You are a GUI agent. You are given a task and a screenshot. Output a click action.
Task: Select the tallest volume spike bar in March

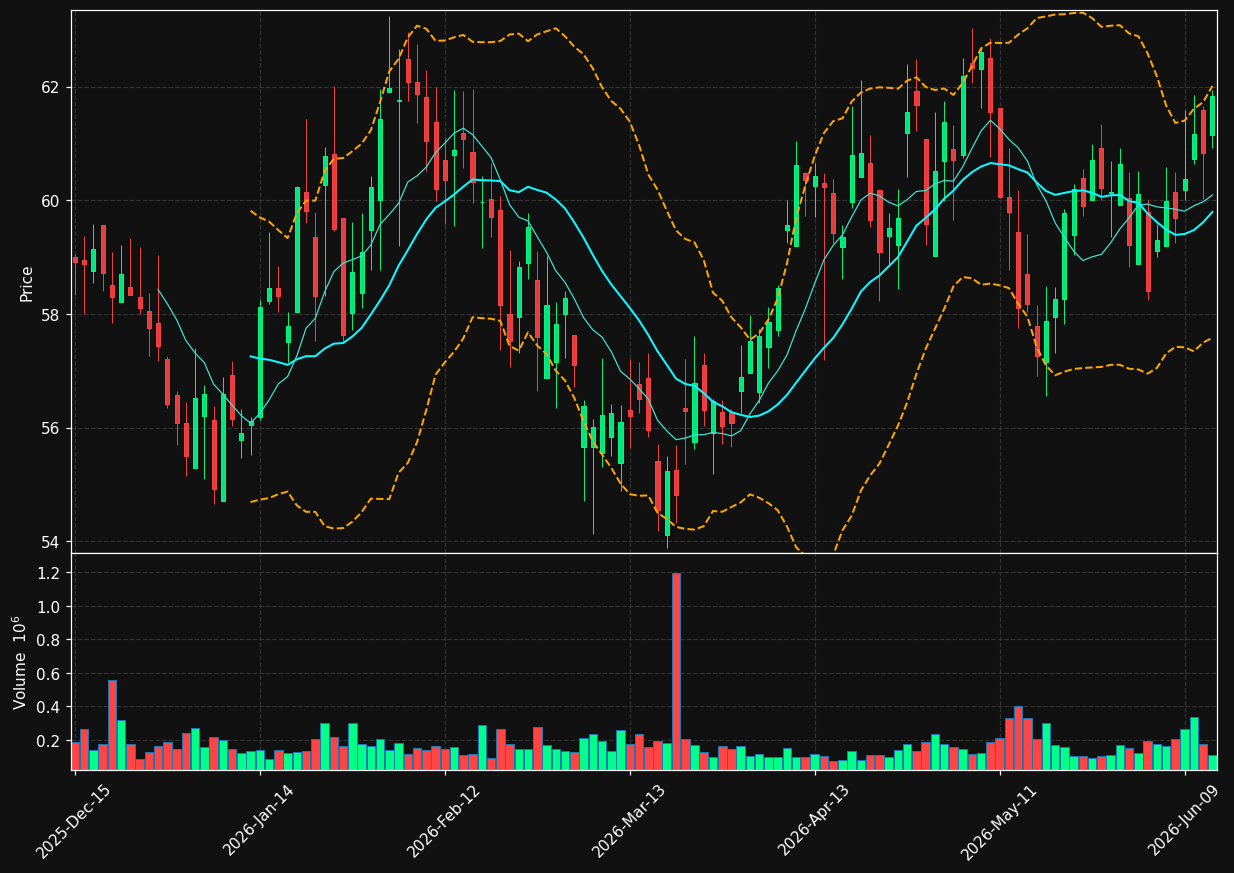[x=676, y=671]
